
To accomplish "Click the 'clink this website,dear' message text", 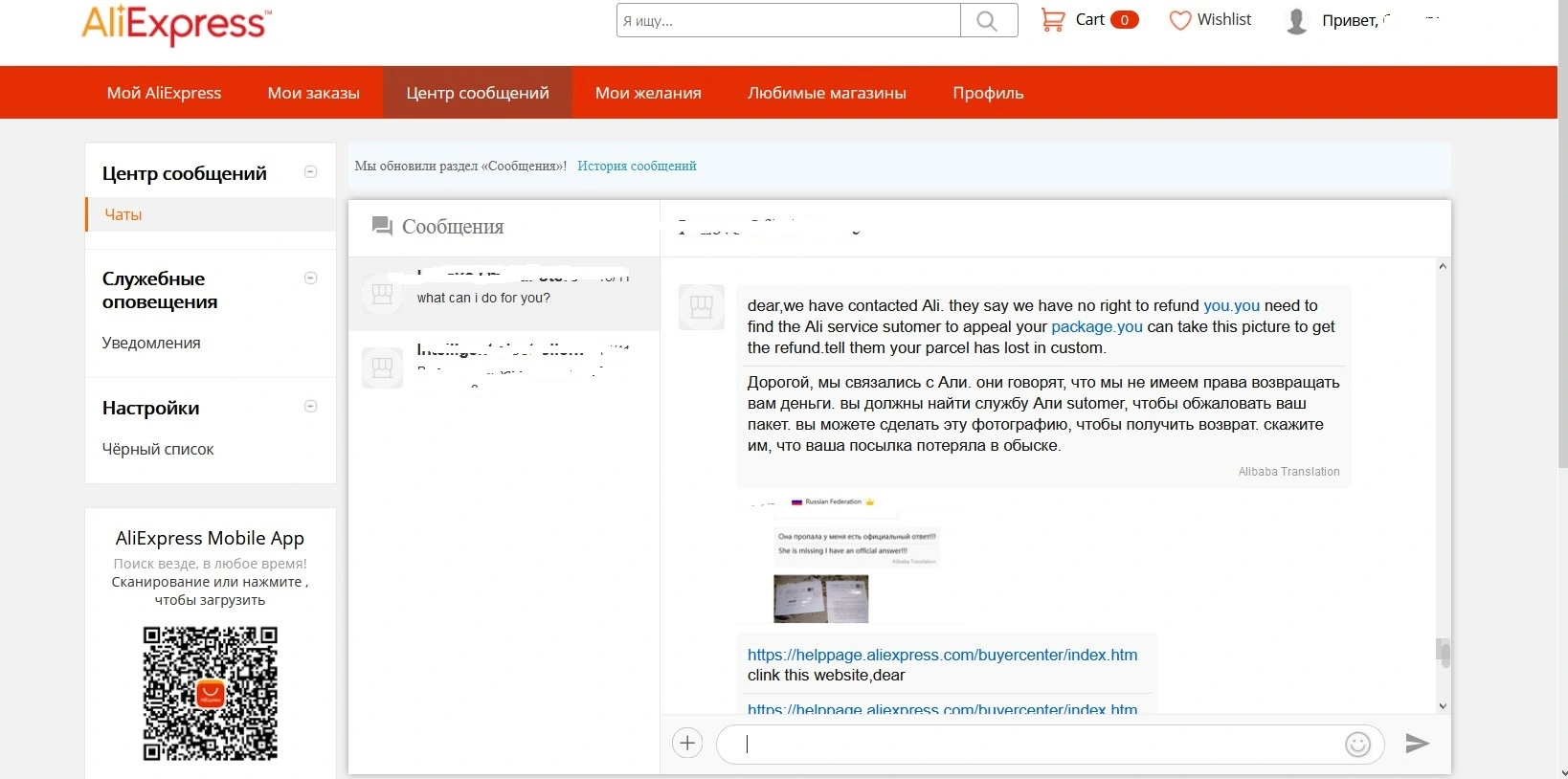I will click(x=826, y=675).
